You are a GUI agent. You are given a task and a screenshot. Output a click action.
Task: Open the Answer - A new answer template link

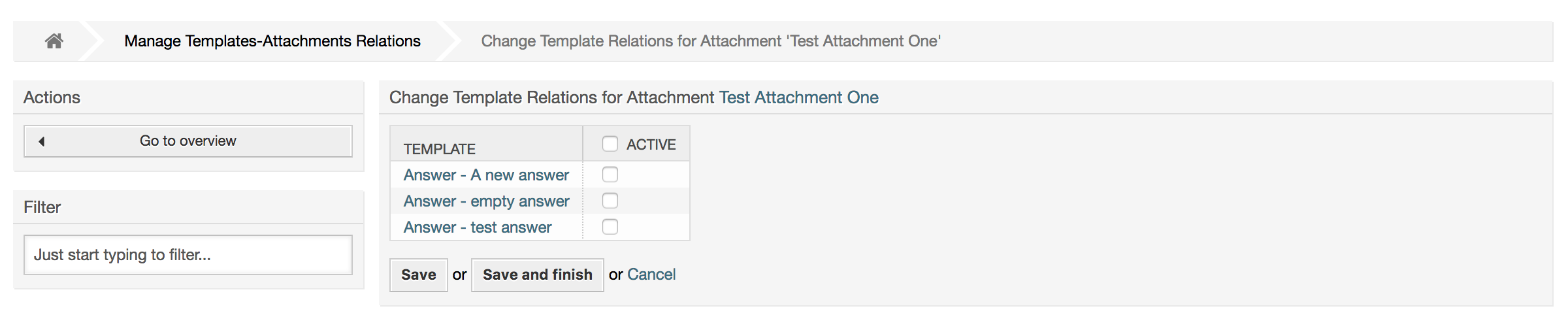pyautogui.click(x=486, y=175)
